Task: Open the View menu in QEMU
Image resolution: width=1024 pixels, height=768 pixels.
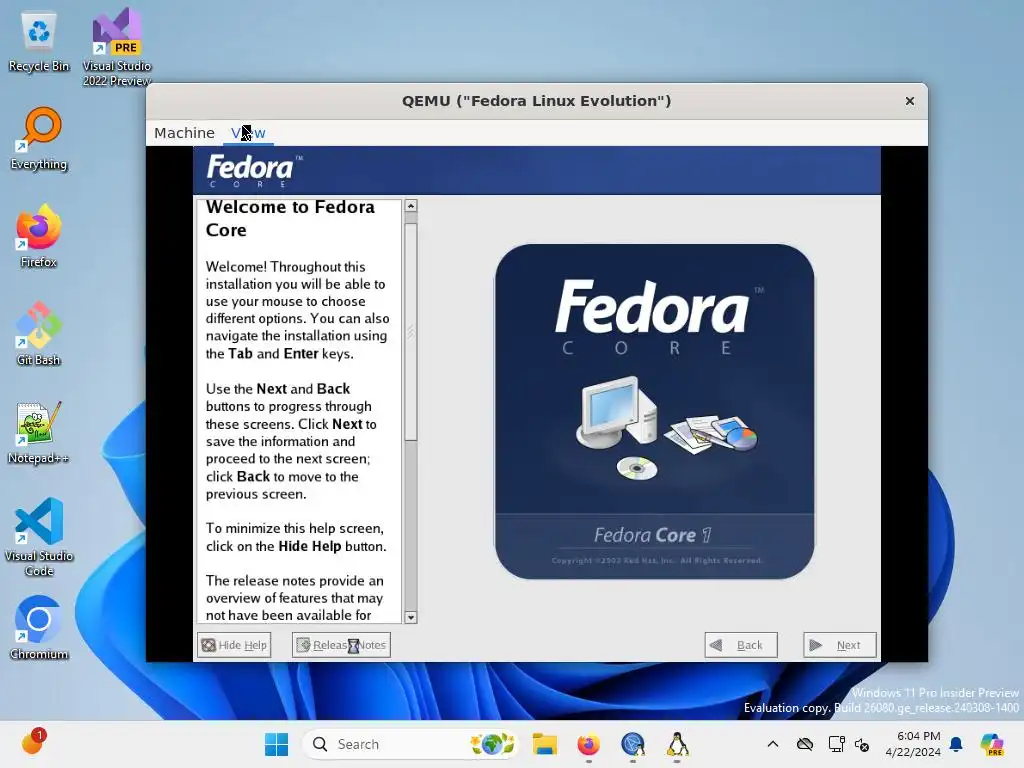Action: pos(248,133)
